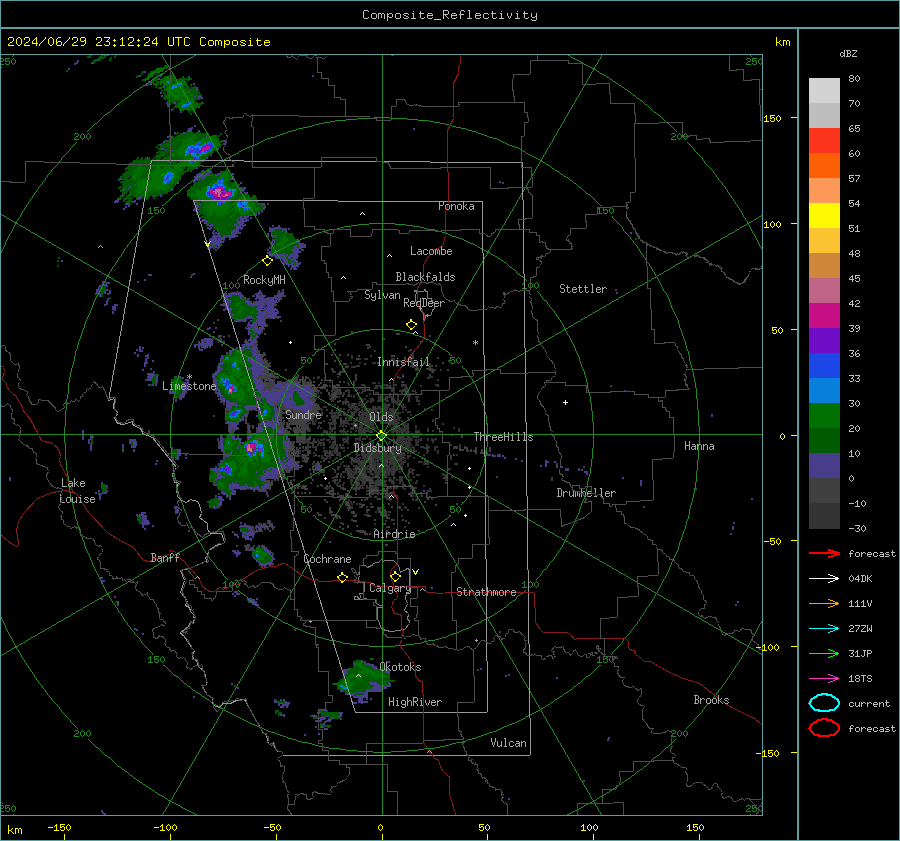
Task: Click the Olds label
Action: (381, 417)
